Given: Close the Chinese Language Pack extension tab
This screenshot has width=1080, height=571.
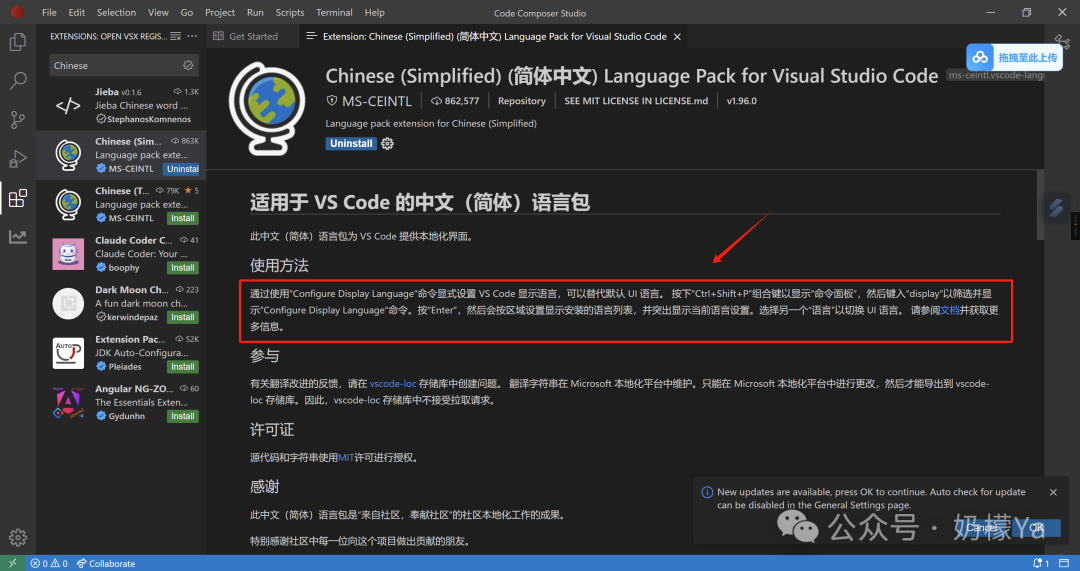Looking at the screenshot, I should (677, 37).
